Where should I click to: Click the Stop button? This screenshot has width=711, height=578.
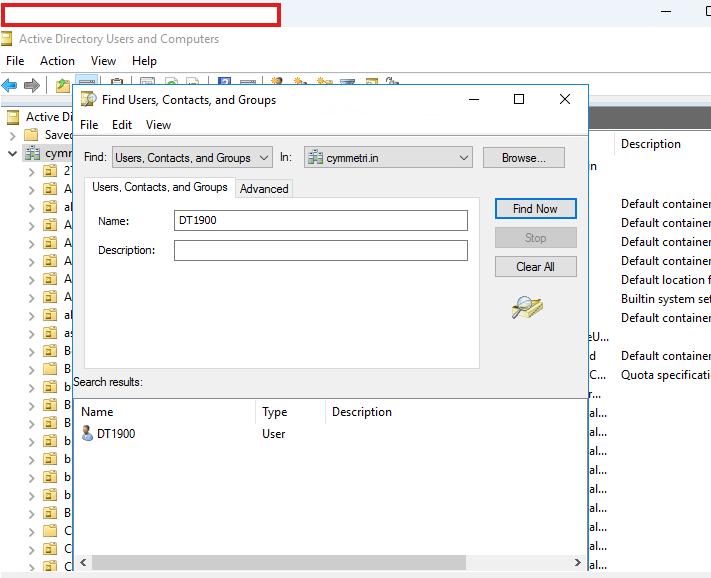point(536,238)
